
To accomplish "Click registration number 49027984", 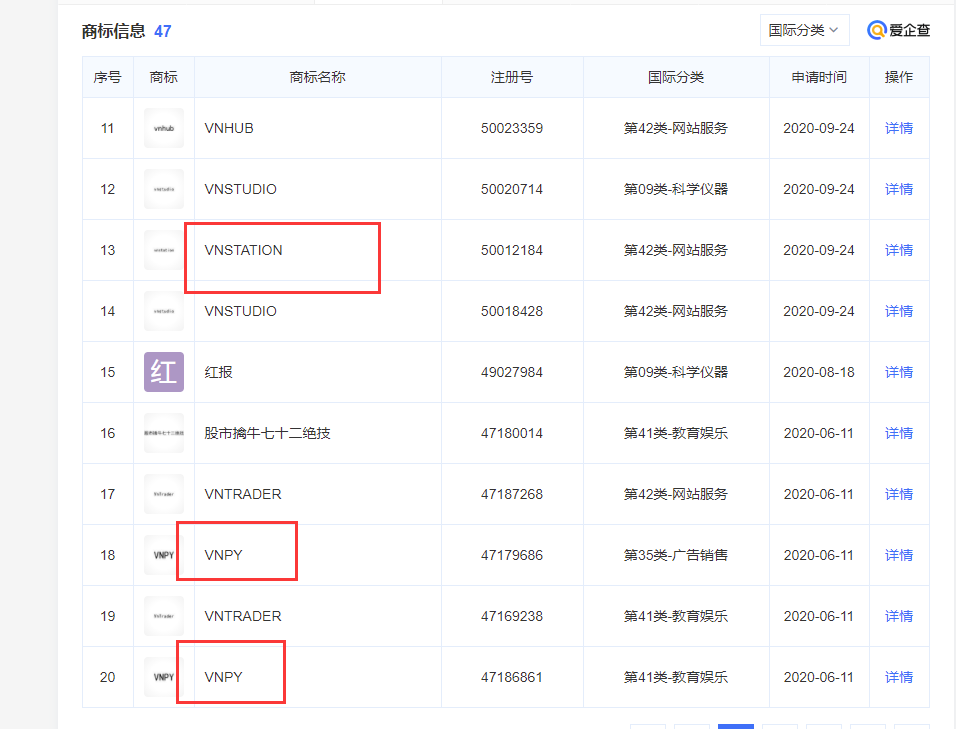I will (x=512, y=372).
